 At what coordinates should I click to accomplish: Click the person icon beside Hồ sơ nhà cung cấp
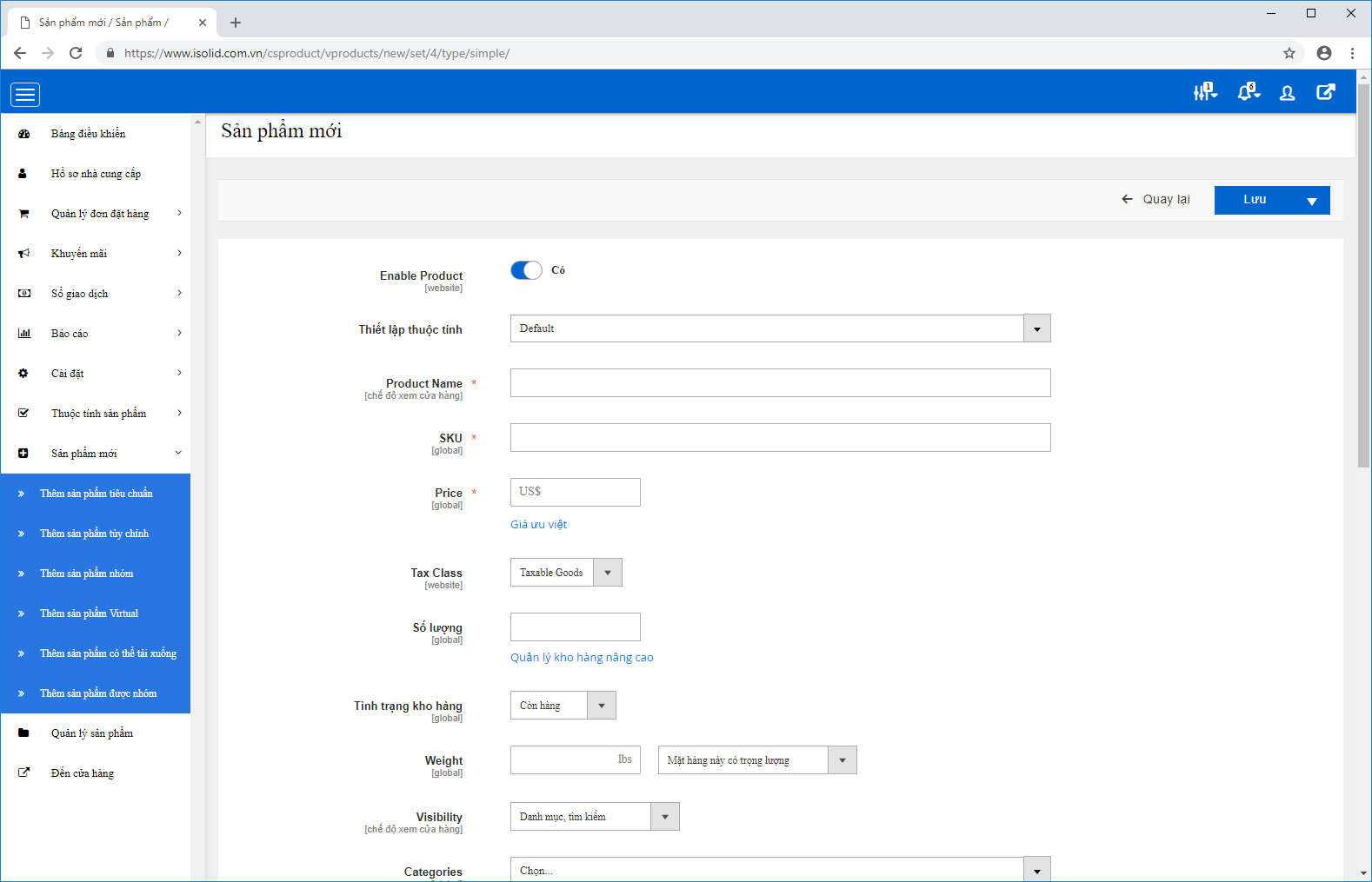point(23,174)
